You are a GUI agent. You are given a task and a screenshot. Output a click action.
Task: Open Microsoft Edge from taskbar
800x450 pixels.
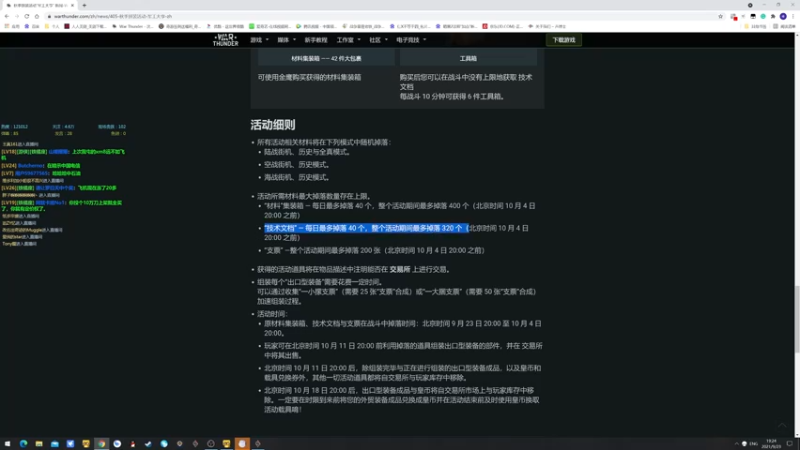(23, 444)
